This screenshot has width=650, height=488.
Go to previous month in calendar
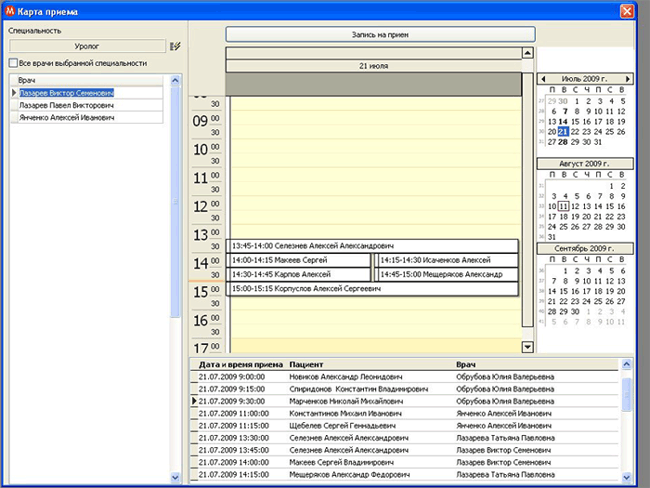[x=543, y=77]
